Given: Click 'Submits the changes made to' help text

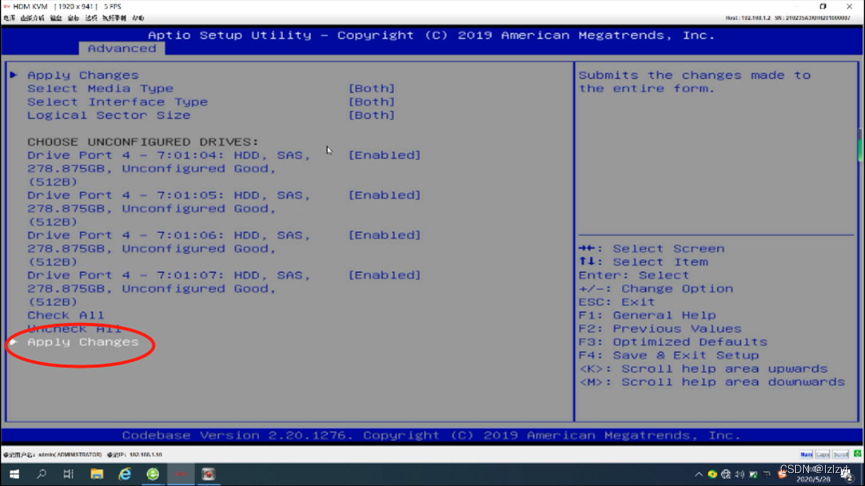Looking at the screenshot, I should click(695, 75).
